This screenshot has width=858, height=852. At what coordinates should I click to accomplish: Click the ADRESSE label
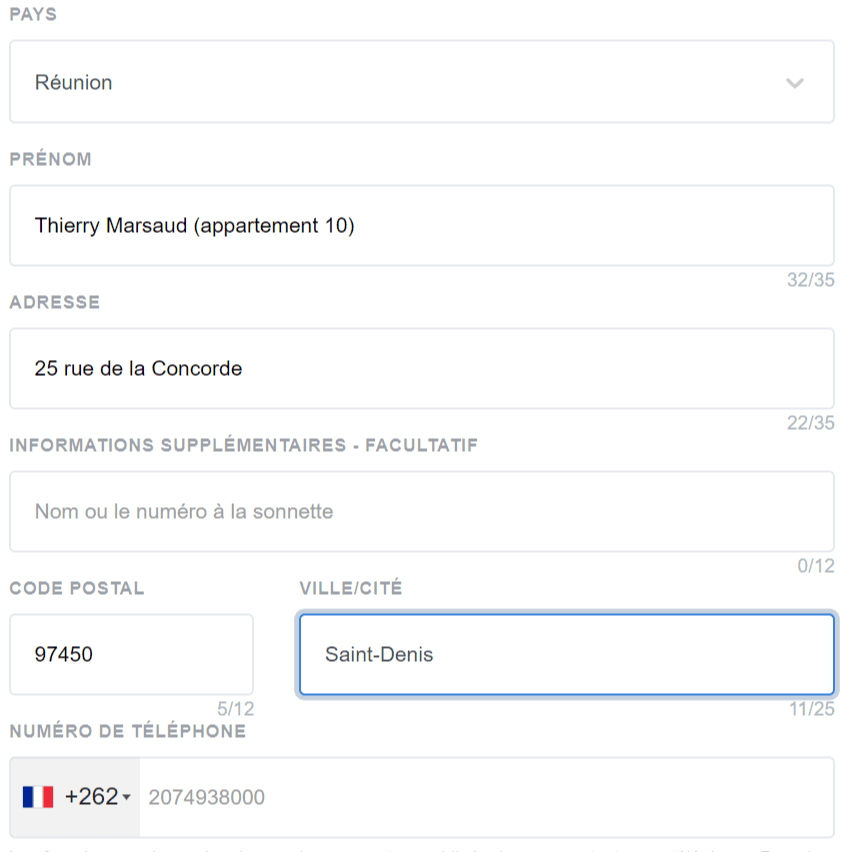pyautogui.click(x=55, y=302)
